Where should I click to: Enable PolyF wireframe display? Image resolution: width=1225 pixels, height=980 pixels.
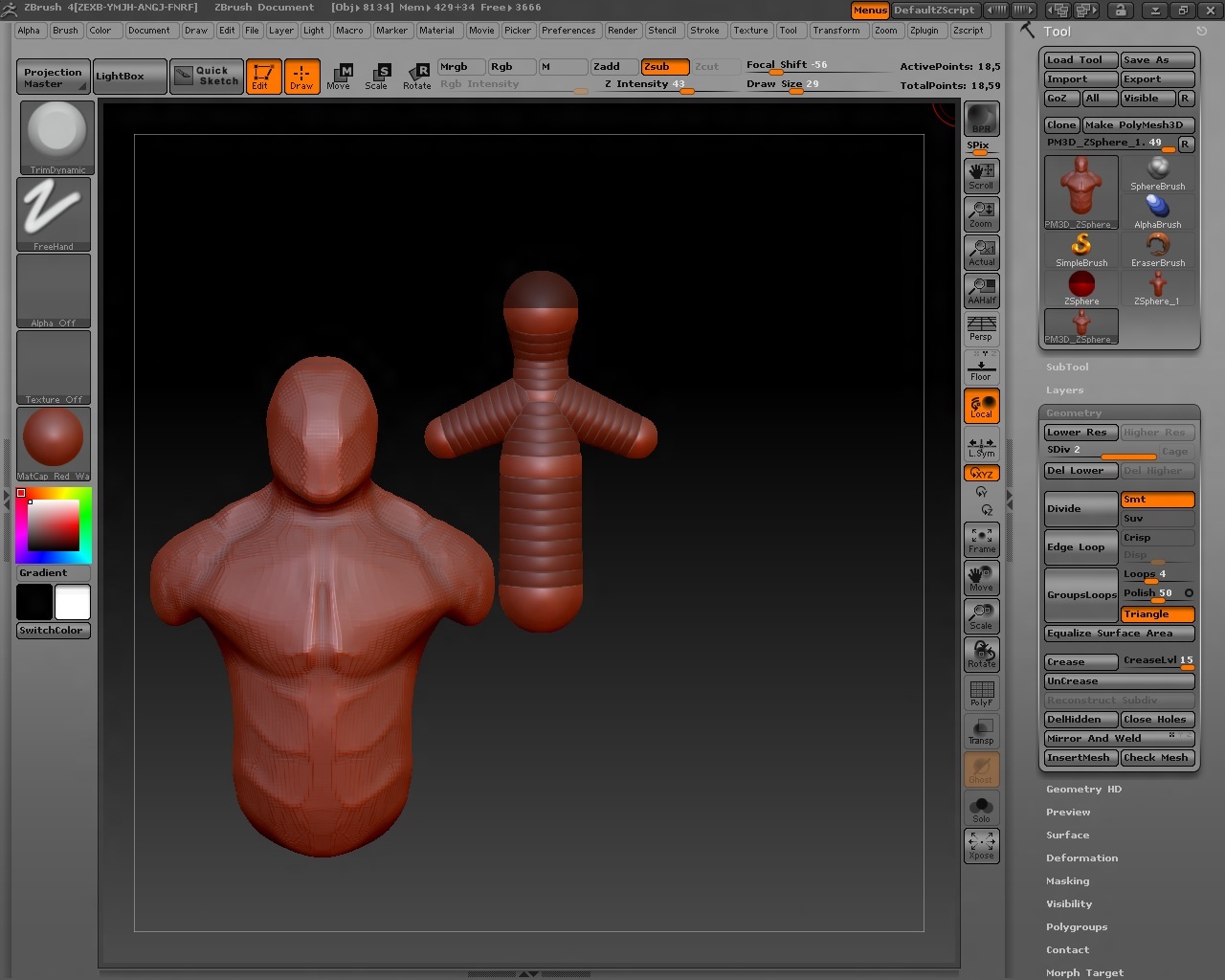[x=981, y=693]
